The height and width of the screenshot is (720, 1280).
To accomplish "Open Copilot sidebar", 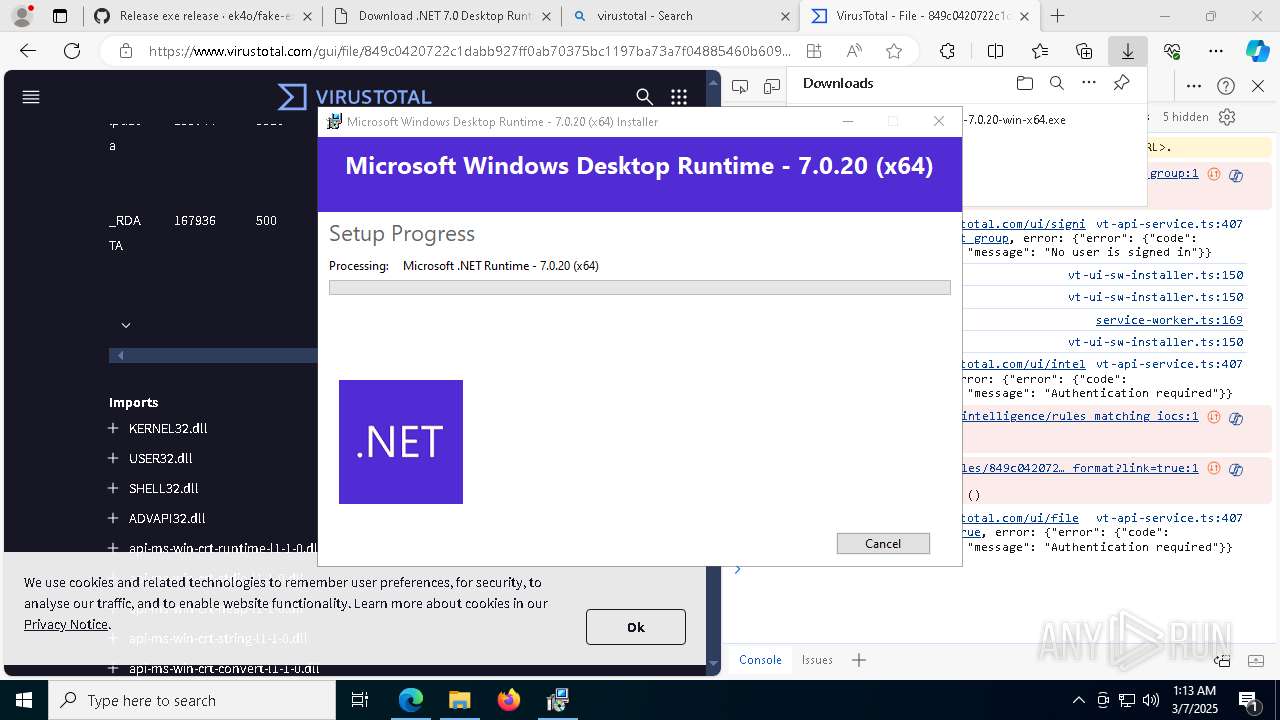I will 1257,51.
